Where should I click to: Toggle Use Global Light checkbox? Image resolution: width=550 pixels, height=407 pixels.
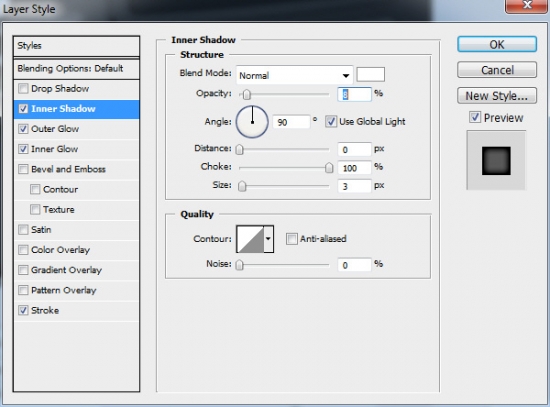pos(330,122)
